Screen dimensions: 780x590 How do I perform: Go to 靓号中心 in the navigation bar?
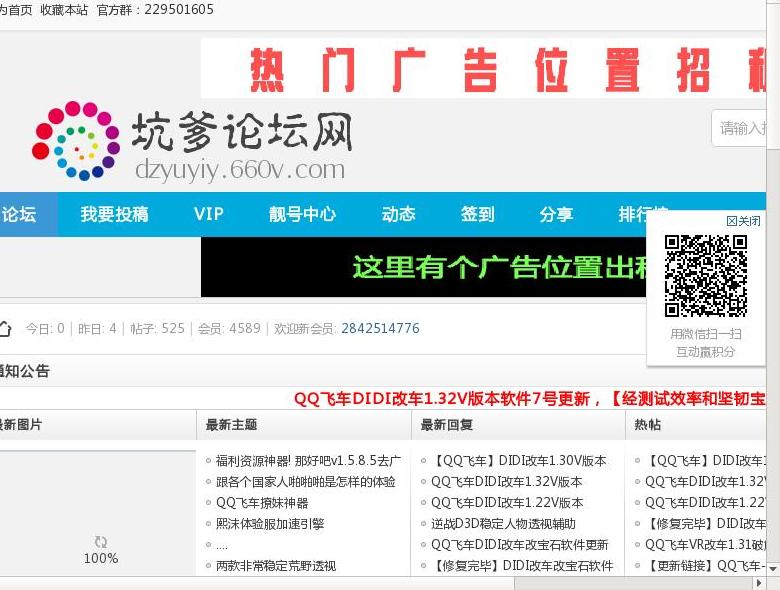[302, 214]
